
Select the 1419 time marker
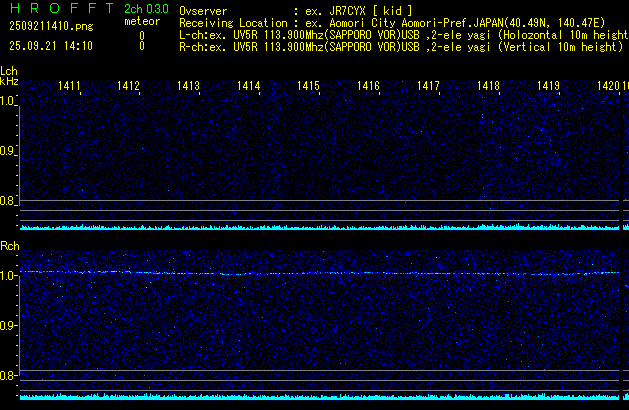pos(548,87)
